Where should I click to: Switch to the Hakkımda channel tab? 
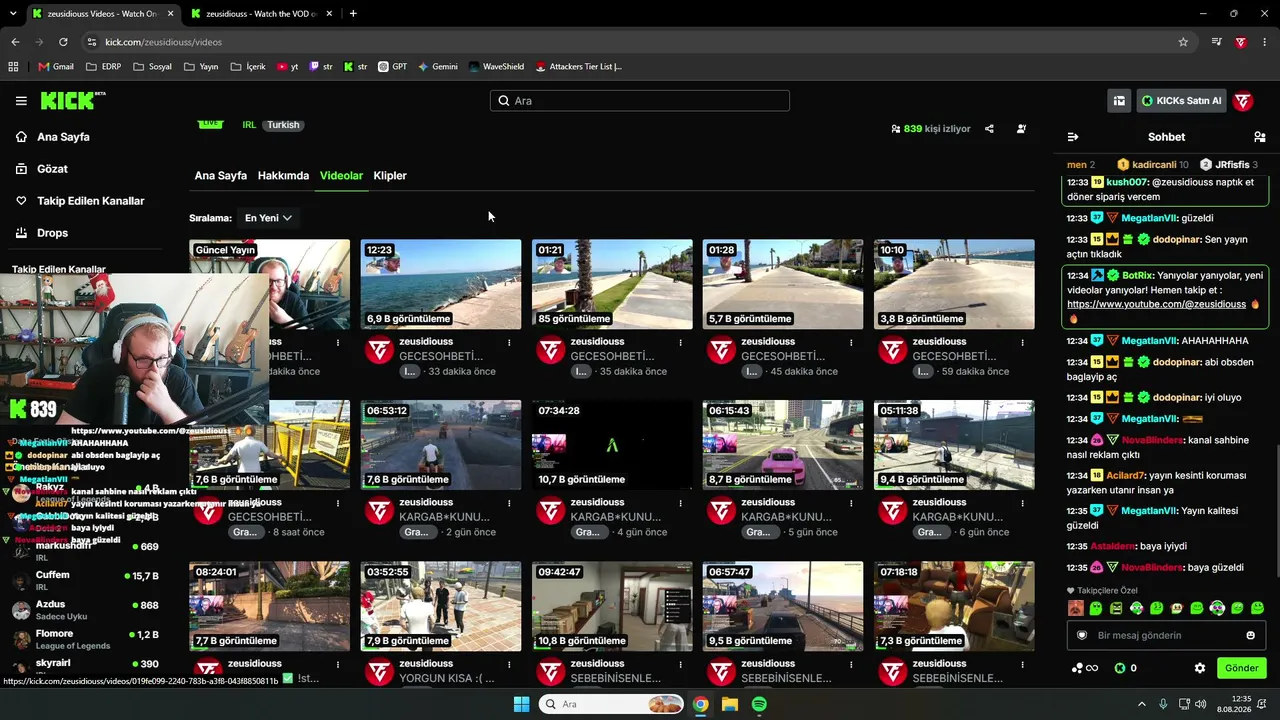click(x=283, y=176)
